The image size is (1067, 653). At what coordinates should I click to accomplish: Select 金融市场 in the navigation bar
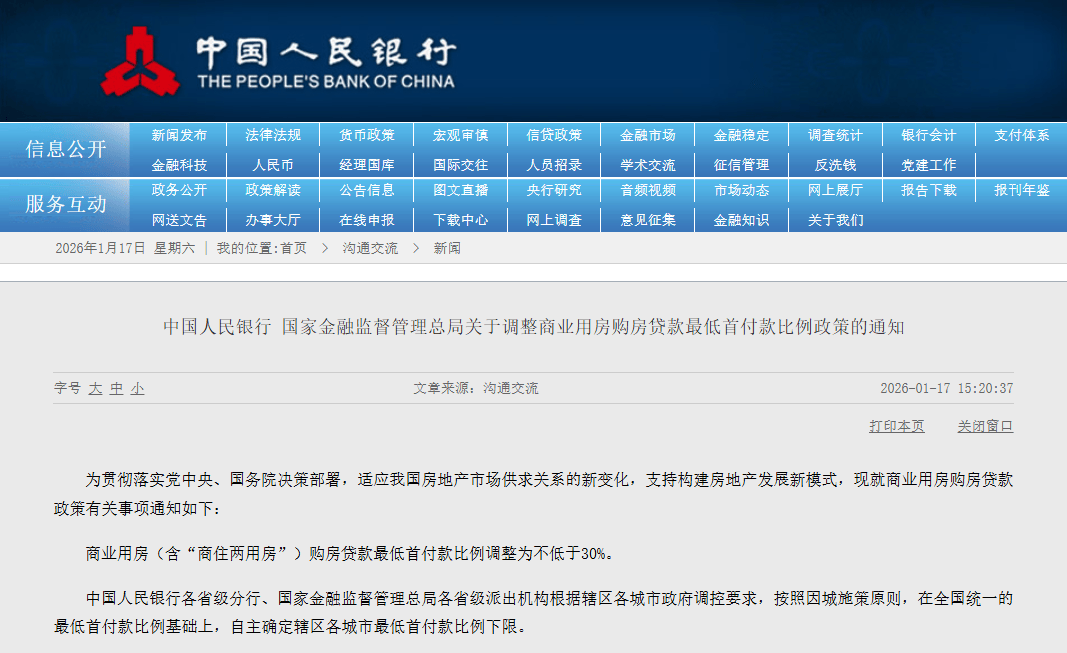click(647, 135)
